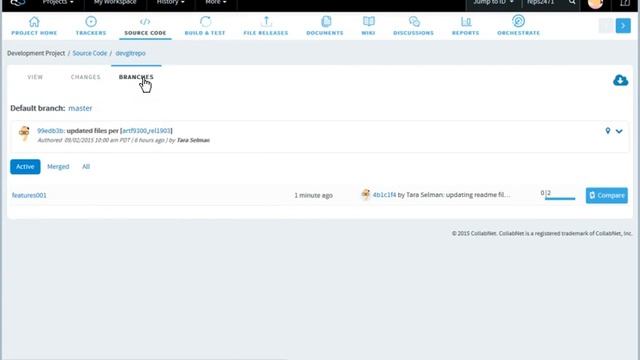640x360 pixels.
Task: Click the '1 minute ago' timestamp
Action: pyautogui.click(x=313, y=195)
